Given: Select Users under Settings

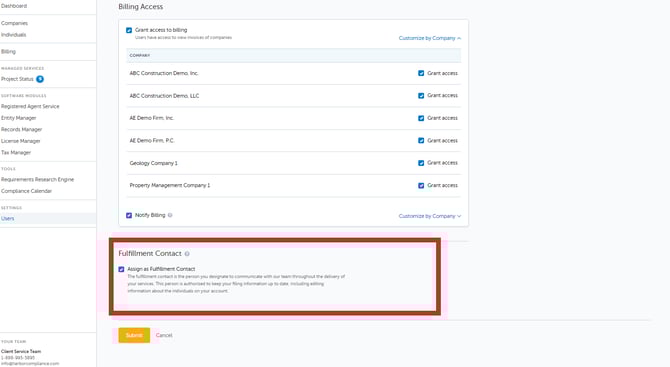Looking at the screenshot, I should click(x=8, y=218).
